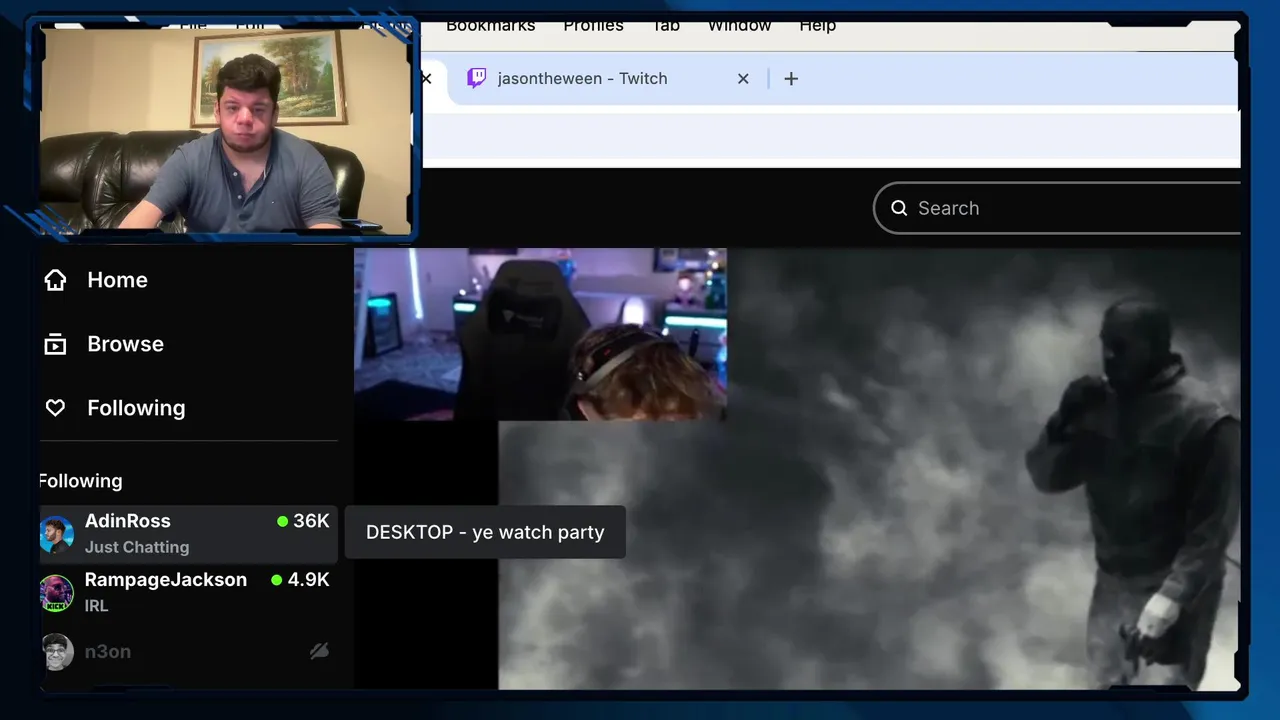This screenshot has height=720, width=1280.
Task: Click the RampageJackson 4.9K viewer count
Action: (300, 580)
